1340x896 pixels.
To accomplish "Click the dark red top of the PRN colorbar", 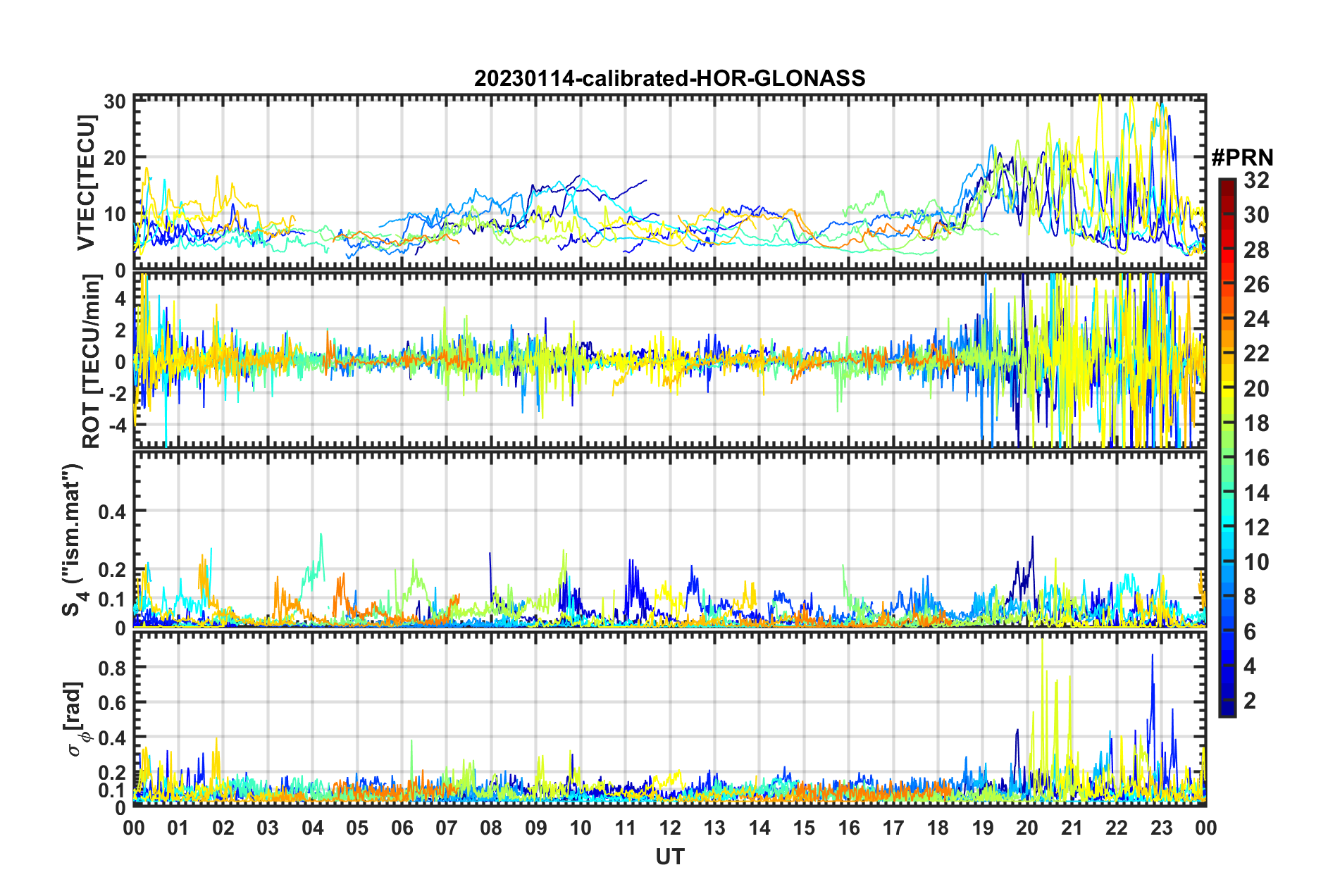I will [x=1227, y=185].
